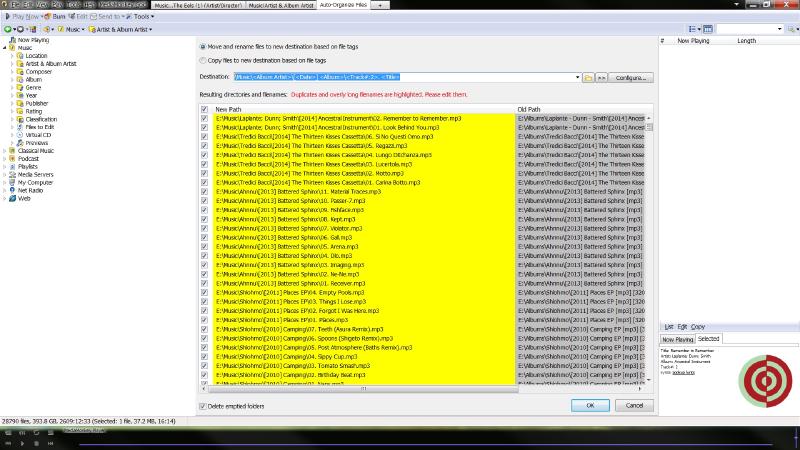
Task: Expand the Classical Music tree node
Action: click(x=5, y=151)
